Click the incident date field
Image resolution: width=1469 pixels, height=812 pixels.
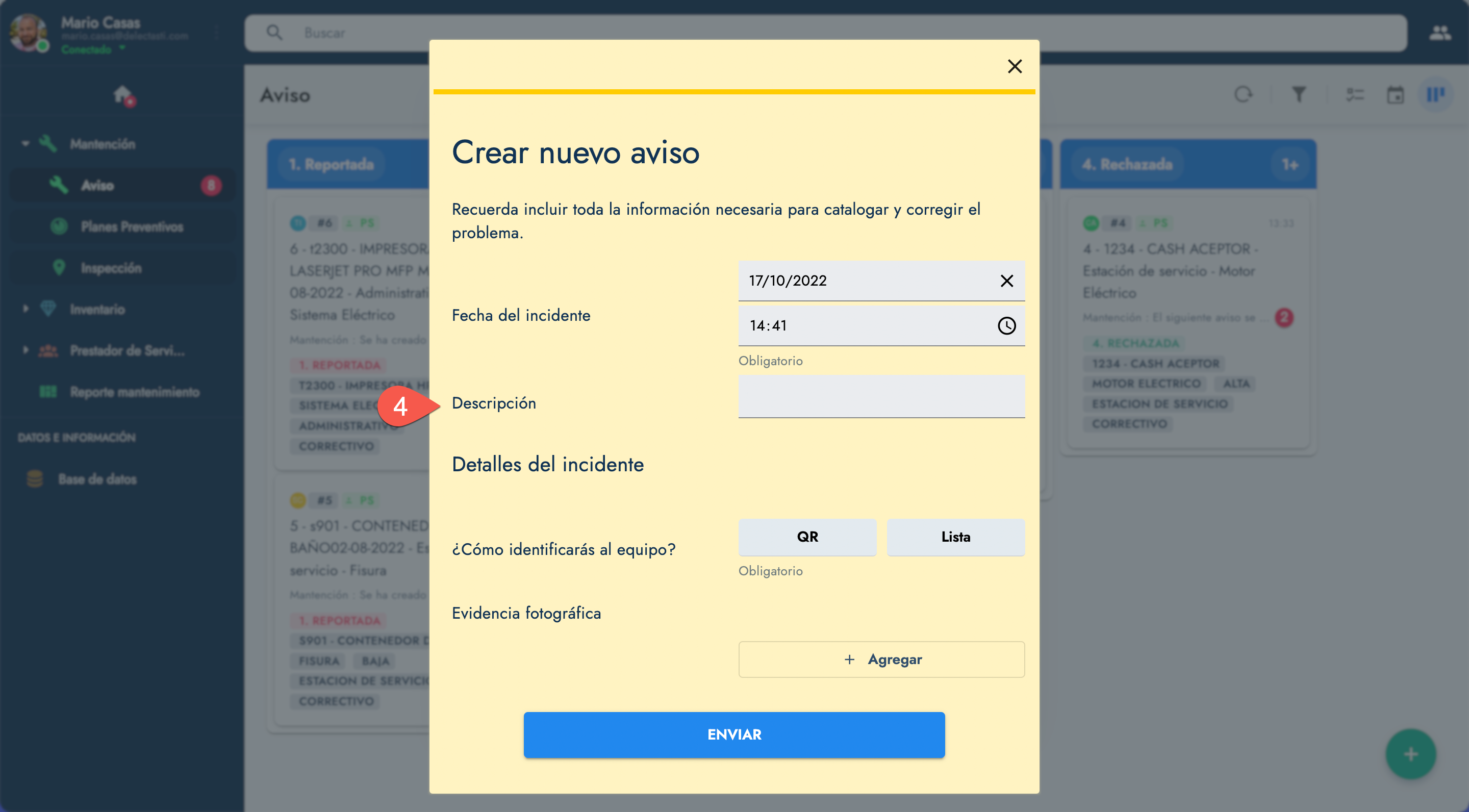(x=881, y=281)
